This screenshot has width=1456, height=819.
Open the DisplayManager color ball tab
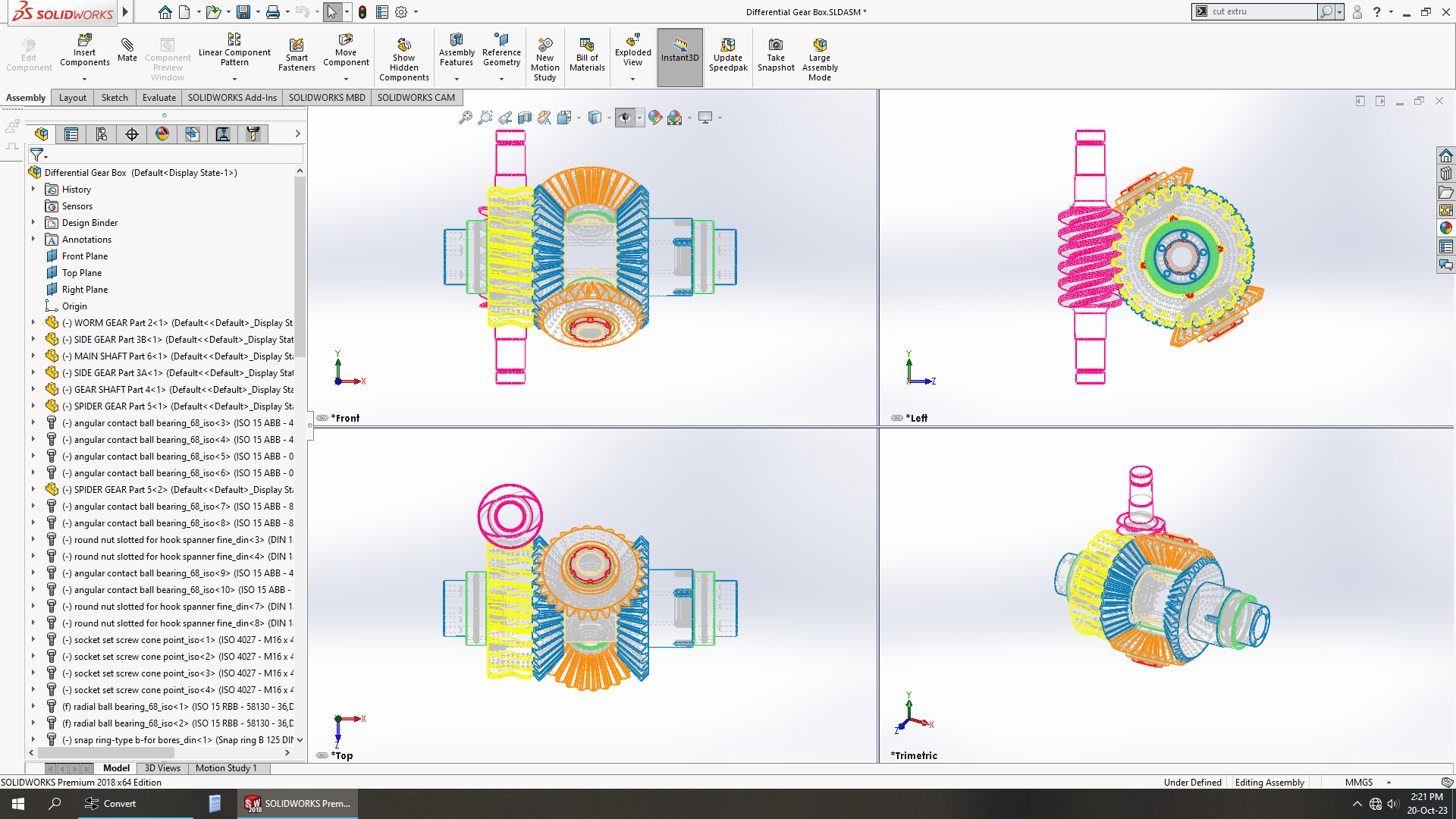click(x=162, y=134)
